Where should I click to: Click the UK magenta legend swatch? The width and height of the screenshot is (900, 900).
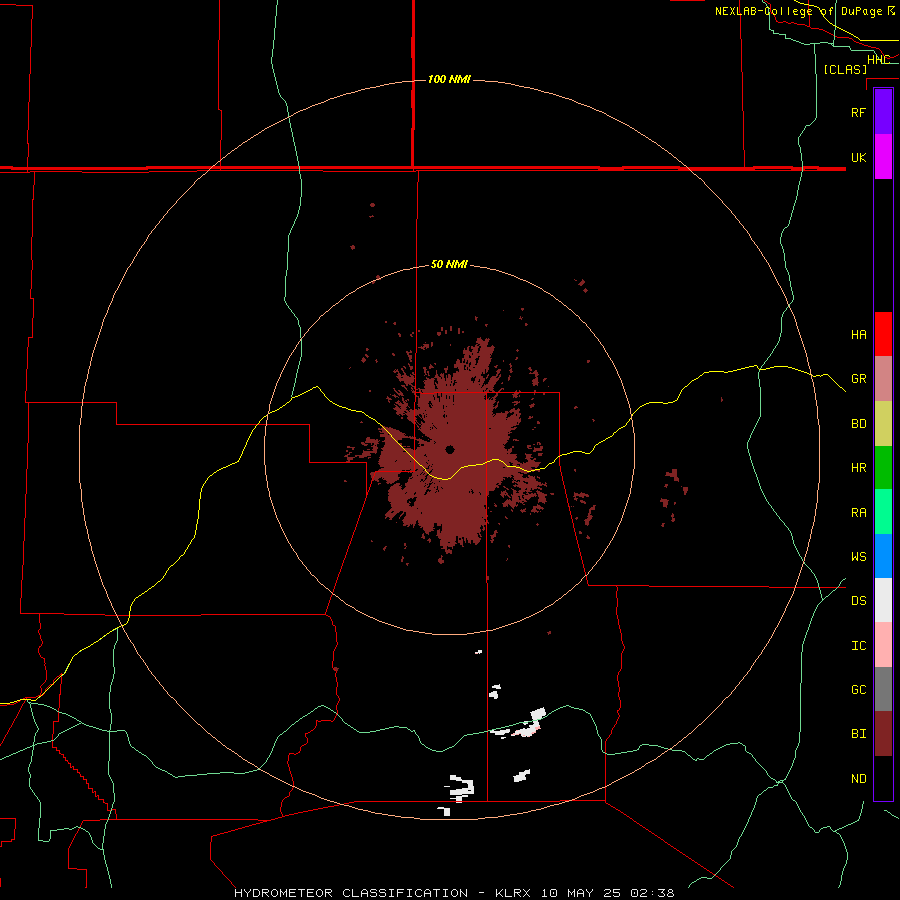[883, 157]
